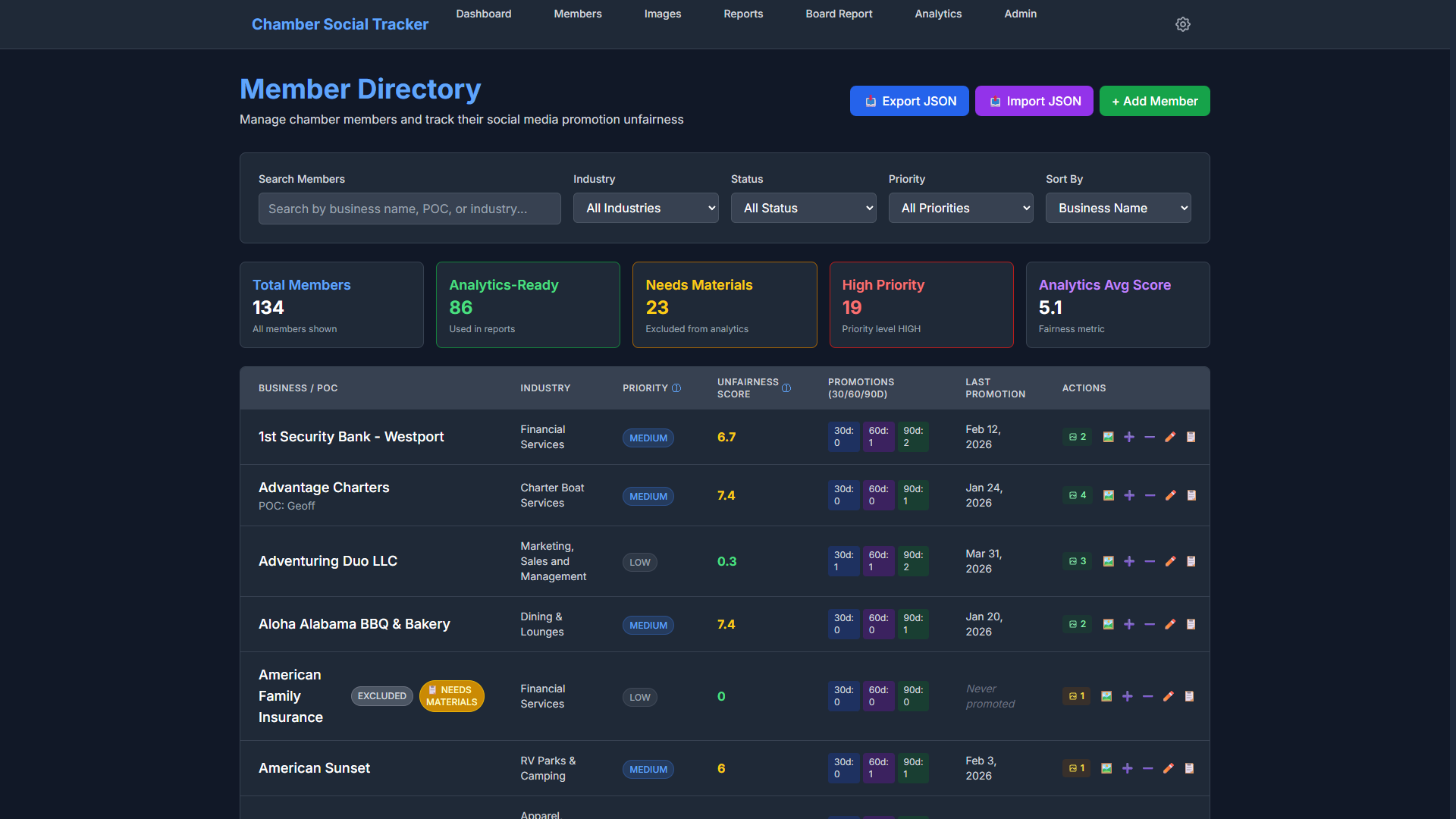Viewport: 1456px width, 819px height.
Task: Click pencil edit icon for American Sunset row
Action: pyautogui.click(x=1169, y=768)
